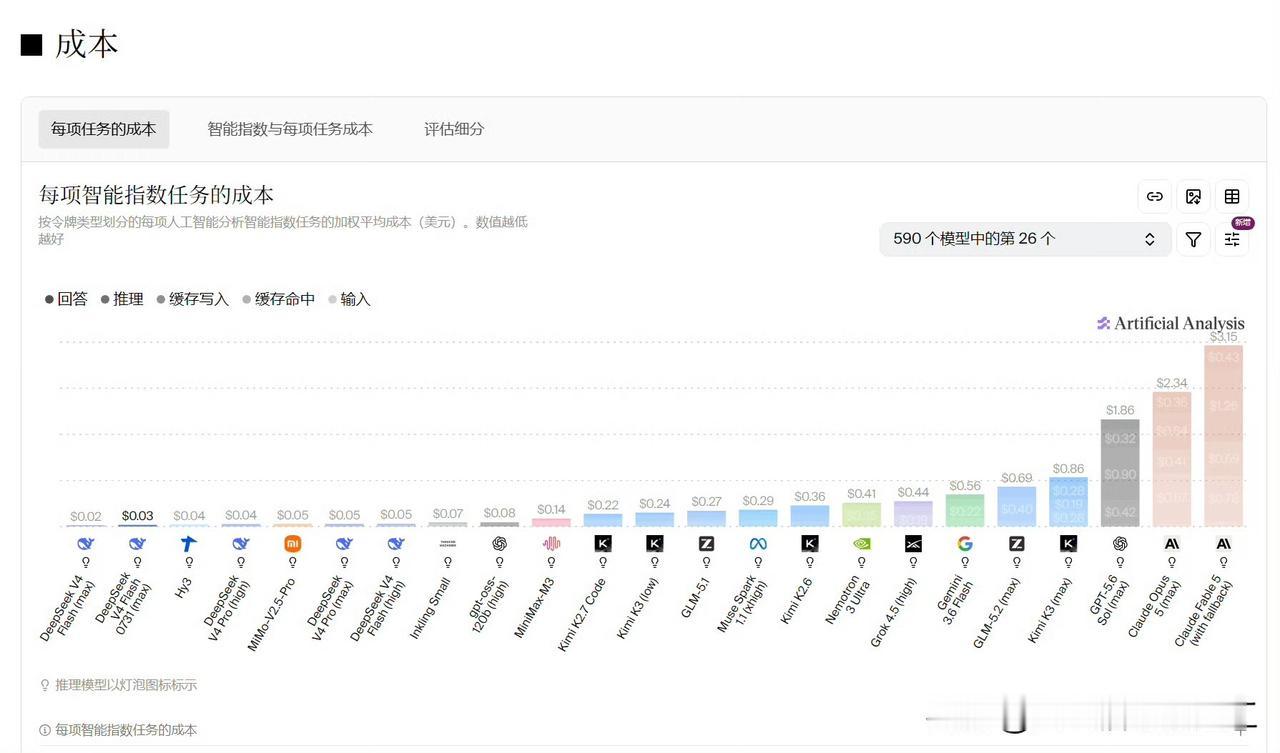Click the Google Gemini 3.6 Flash logo
Viewport: 1280px width, 753px height.
pos(965,544)
